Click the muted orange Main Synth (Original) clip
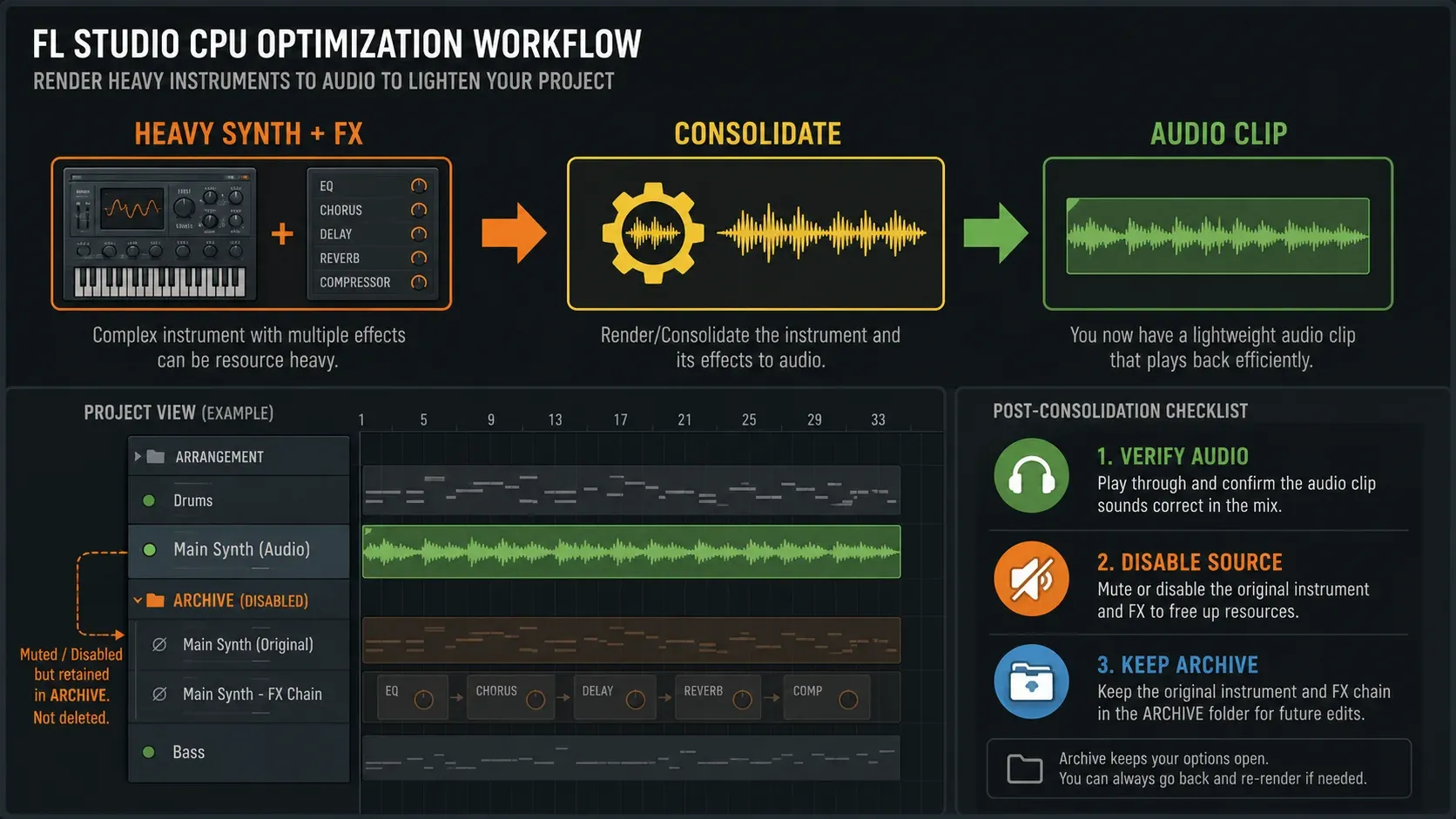This screenshot has height=819, width=1456. click(x=631, y=641)
